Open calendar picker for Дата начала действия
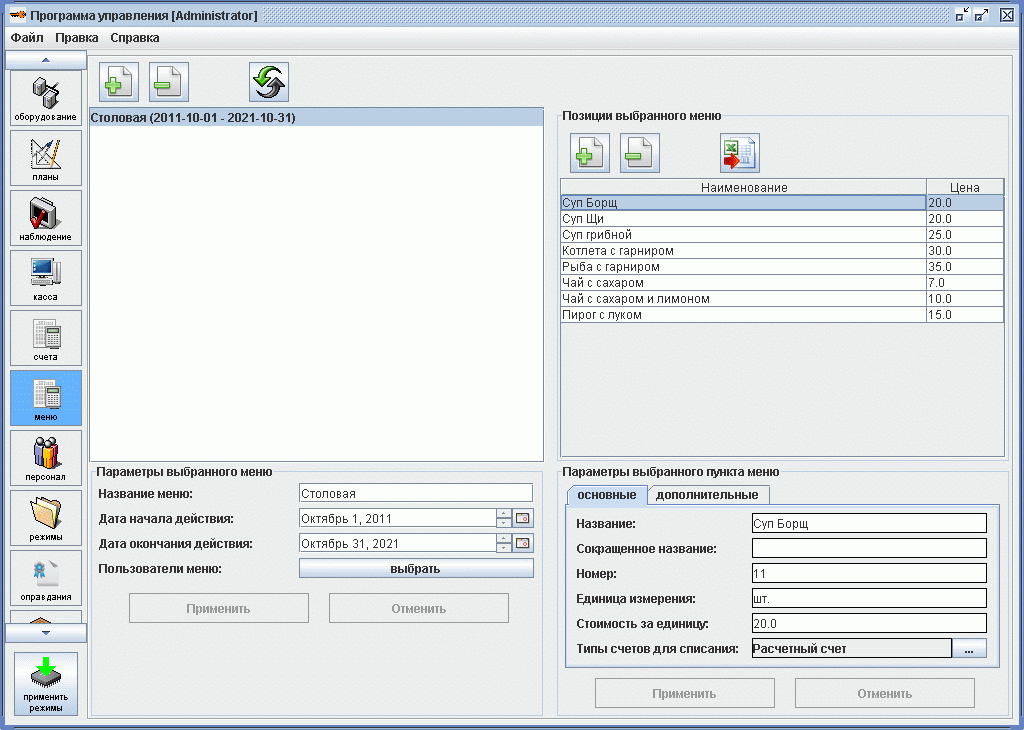 click(x=523, y=518)
